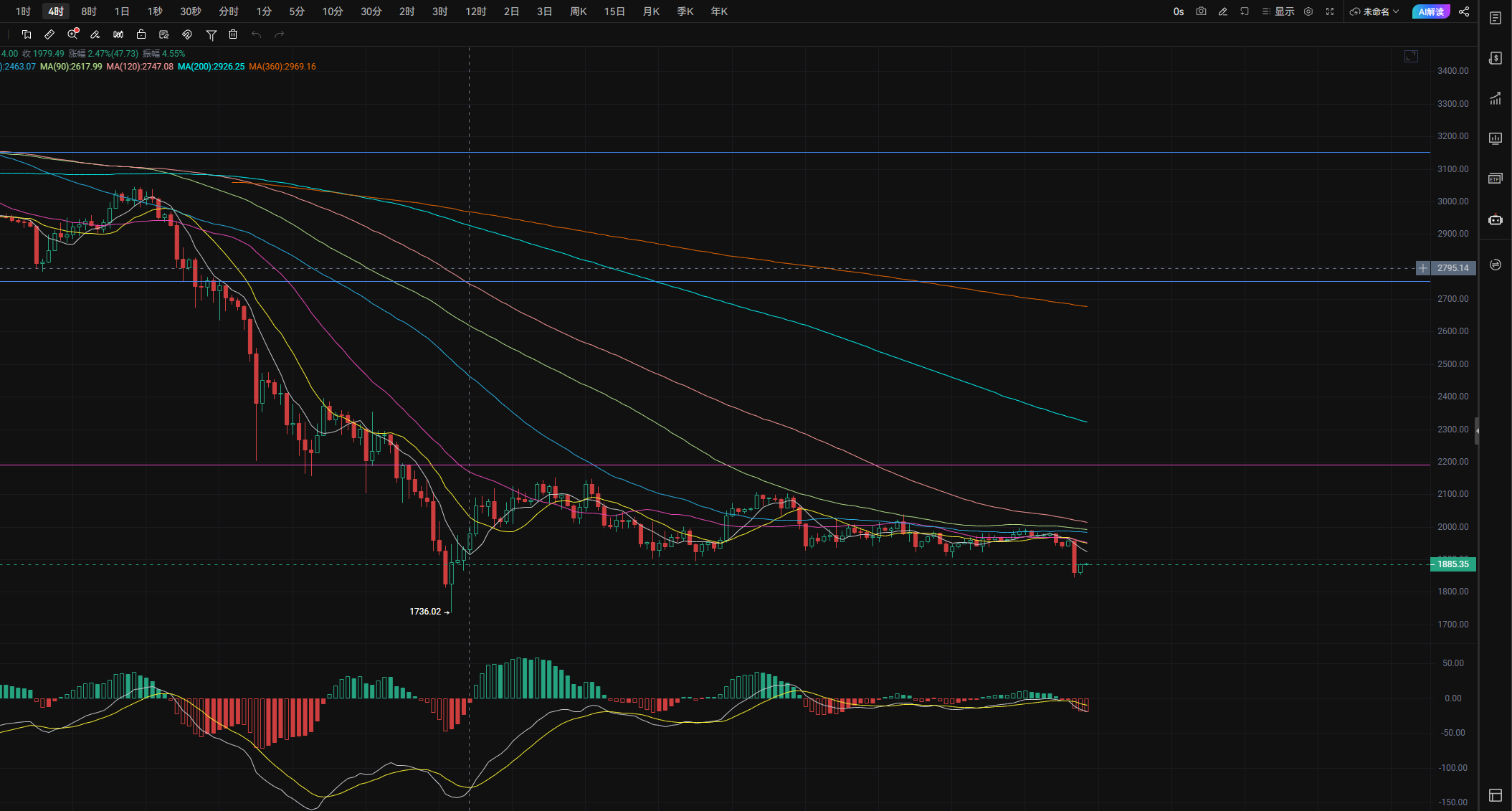This screenshot has height=811, width=1512.
Task: Expand the 未命名 layout dropdown
Action: coord(1374,11)
